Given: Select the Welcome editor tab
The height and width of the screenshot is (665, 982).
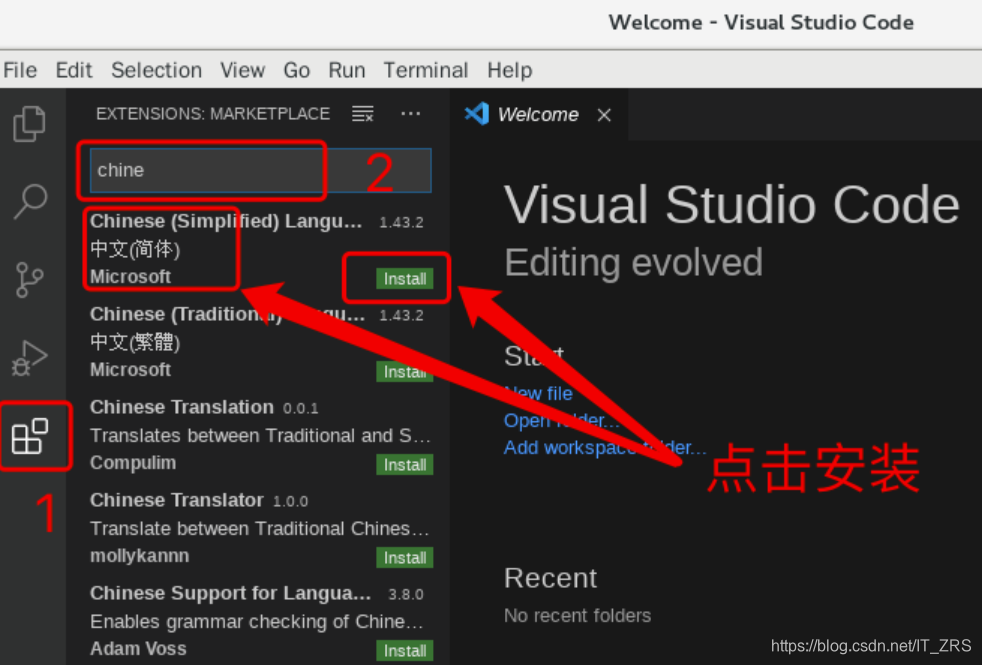Looking at the screenshot, I should [x=538, y=115].
